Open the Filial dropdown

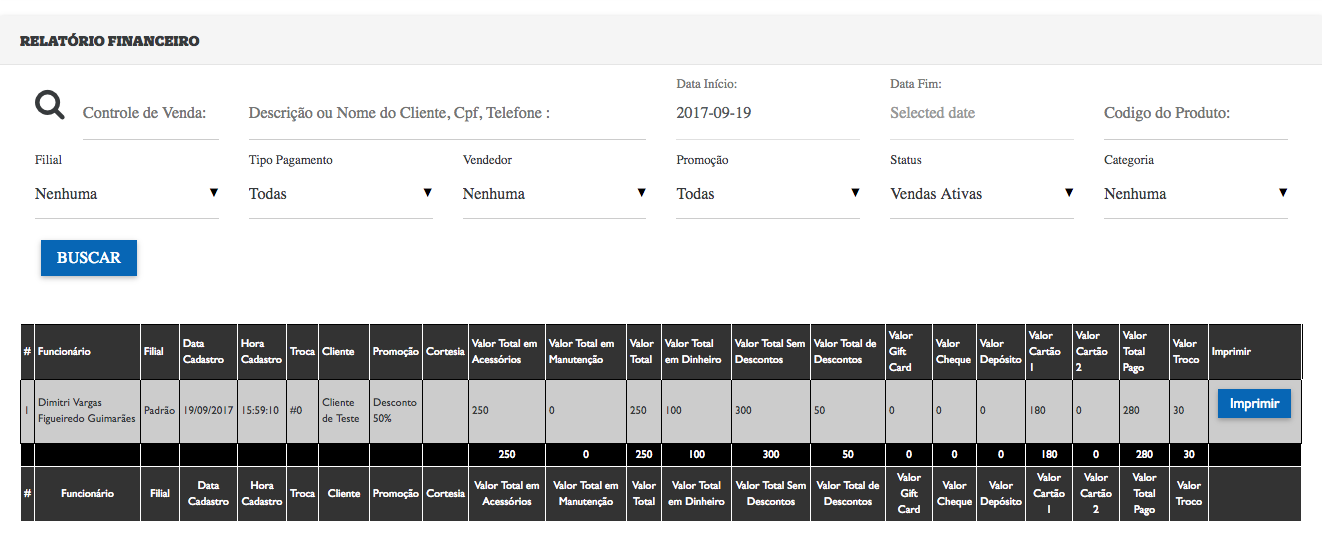point(127,194)
